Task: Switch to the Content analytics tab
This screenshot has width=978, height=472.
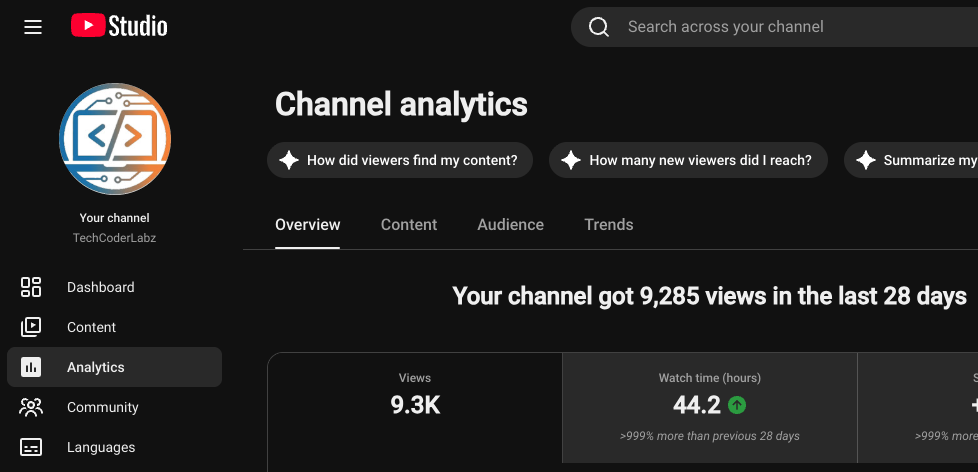Action: pos(409,224)
